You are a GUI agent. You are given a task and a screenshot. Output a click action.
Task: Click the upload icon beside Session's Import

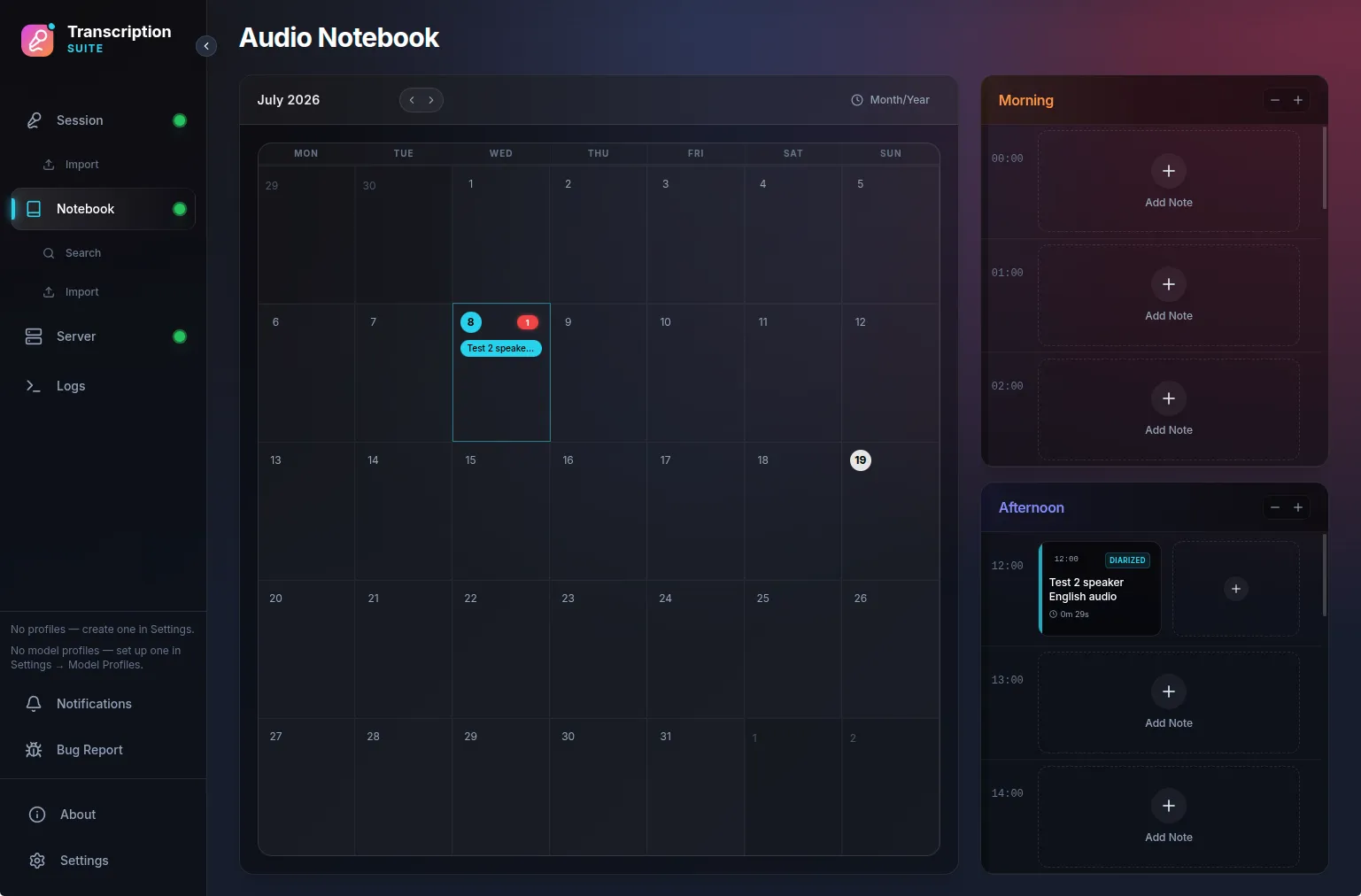click(x=49, y=165)
